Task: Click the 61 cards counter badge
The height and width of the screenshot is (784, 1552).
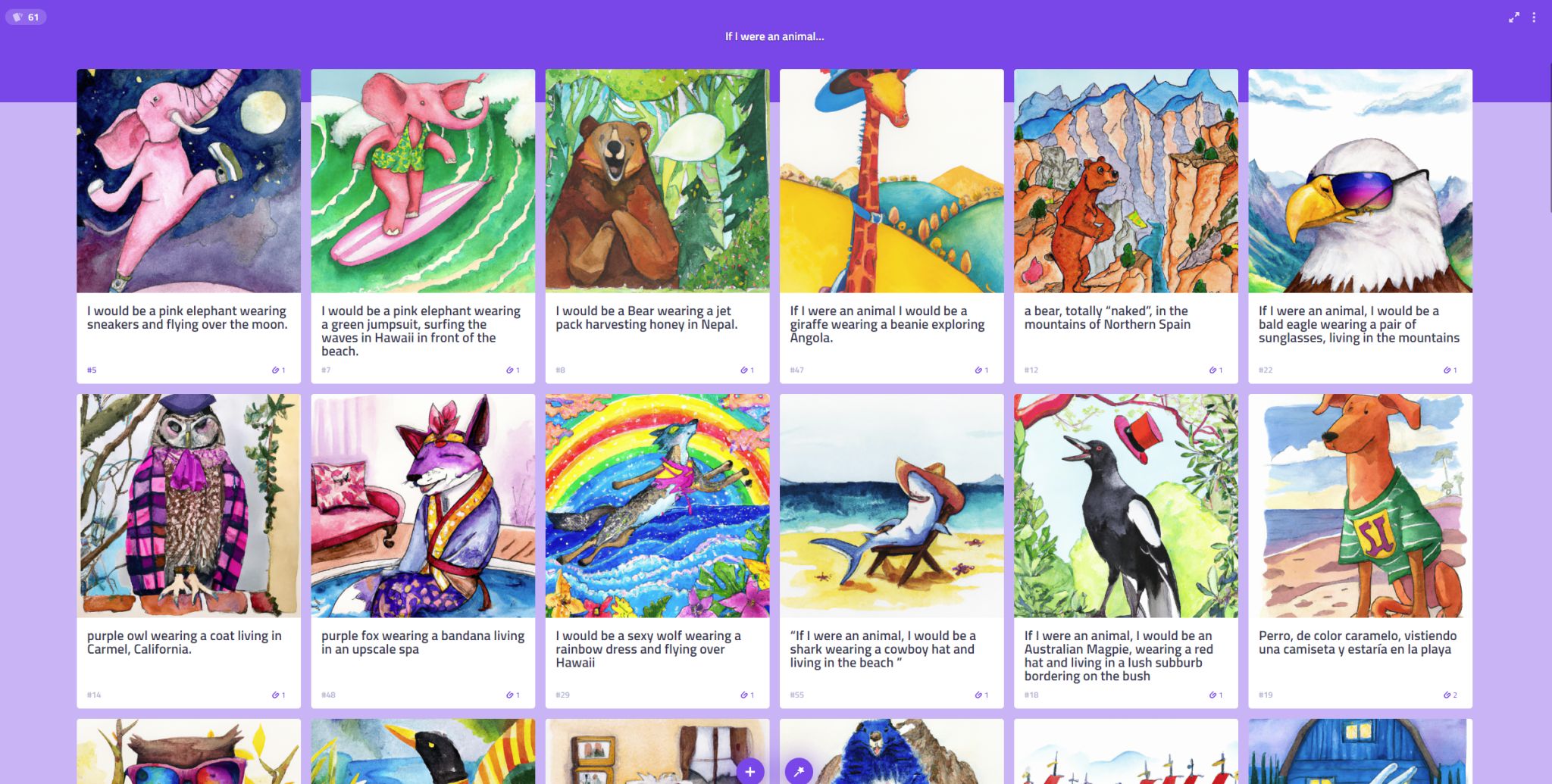Action: point(26,17)
